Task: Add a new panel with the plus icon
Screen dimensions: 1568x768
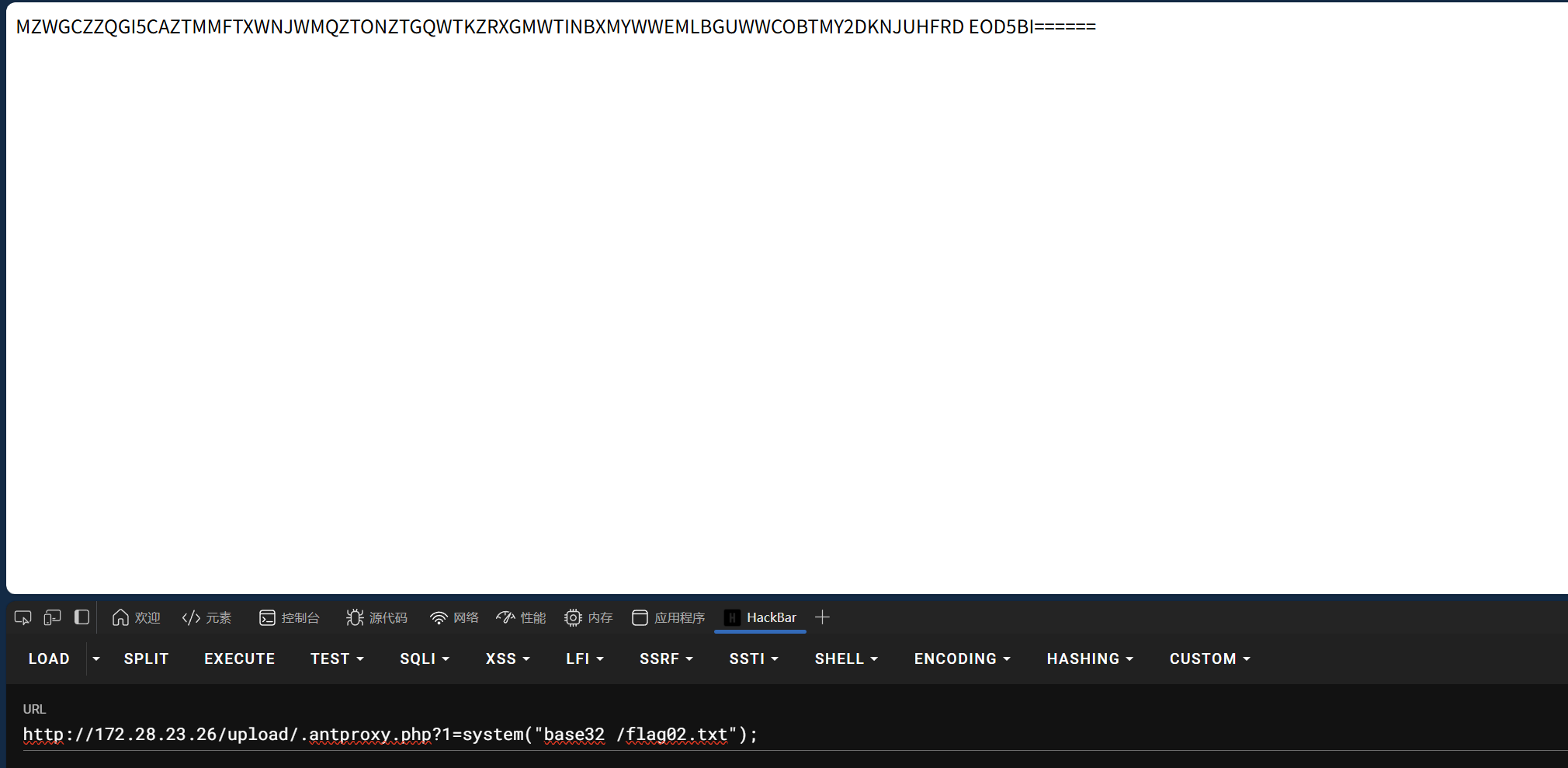Action: pos(821,617)
